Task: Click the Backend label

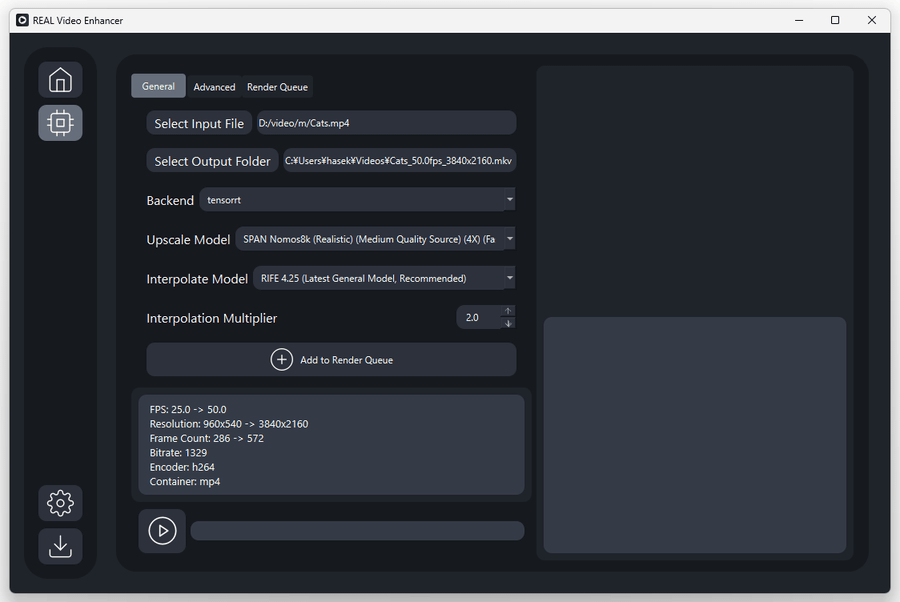Action: 170,200
